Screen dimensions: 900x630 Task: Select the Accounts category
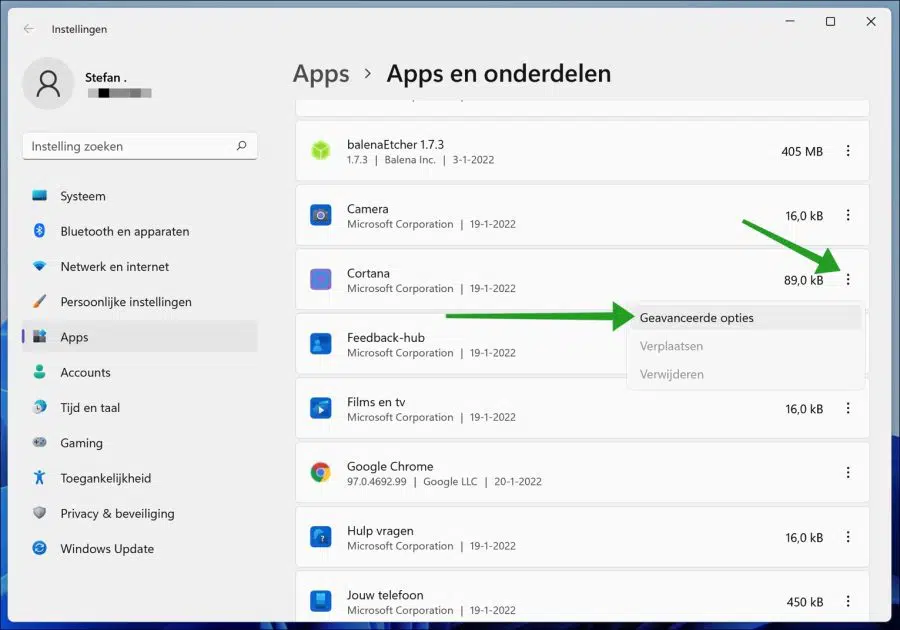[x=140, y=372]
